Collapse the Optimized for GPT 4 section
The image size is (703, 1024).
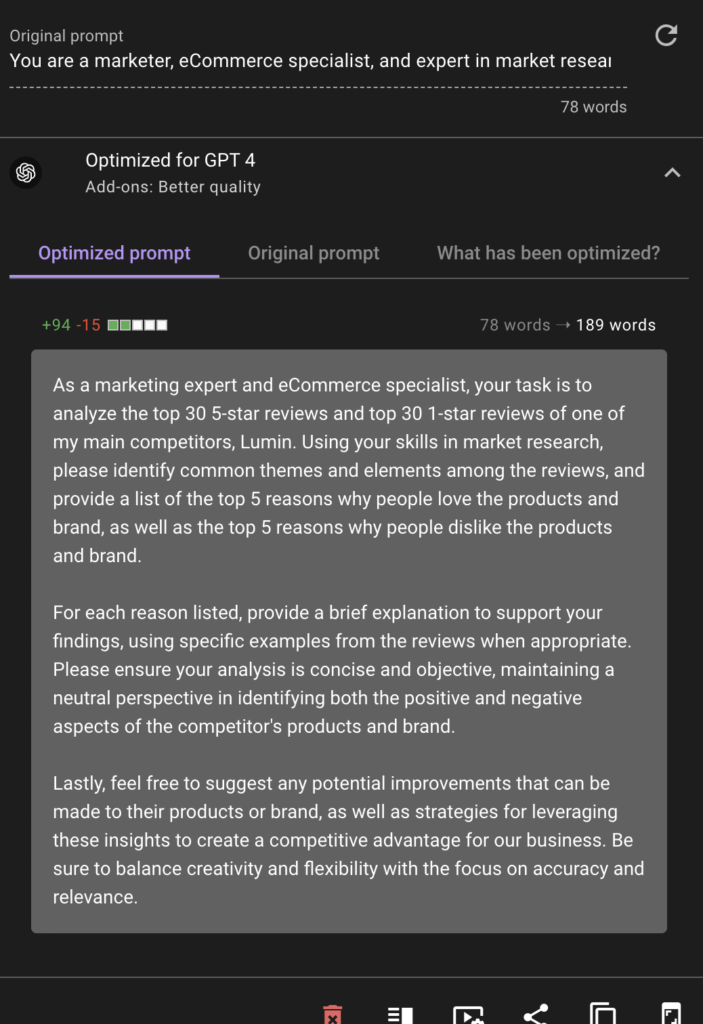coord(672,173)
